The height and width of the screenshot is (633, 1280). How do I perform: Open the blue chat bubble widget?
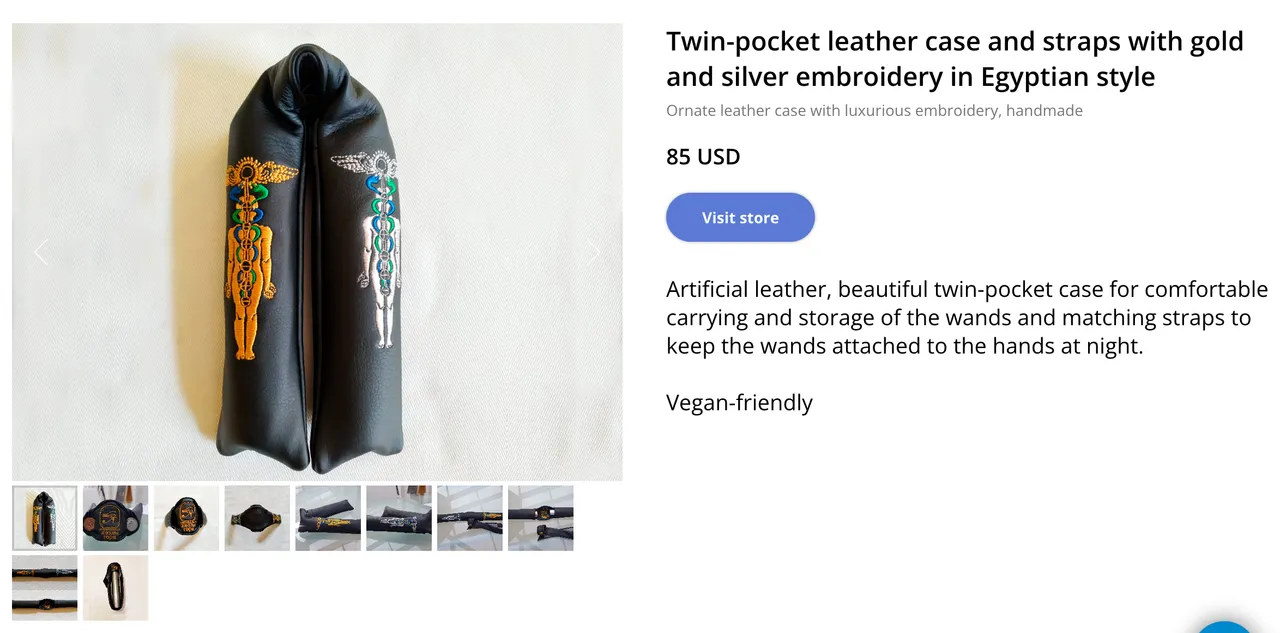pos(1224,627)
